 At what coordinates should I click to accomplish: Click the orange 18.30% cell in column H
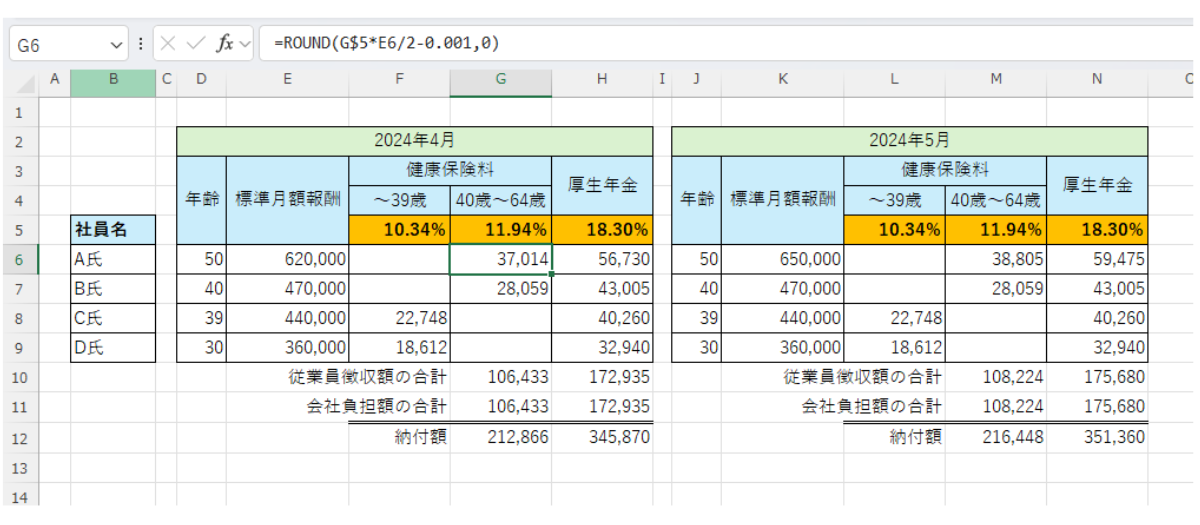602,230
